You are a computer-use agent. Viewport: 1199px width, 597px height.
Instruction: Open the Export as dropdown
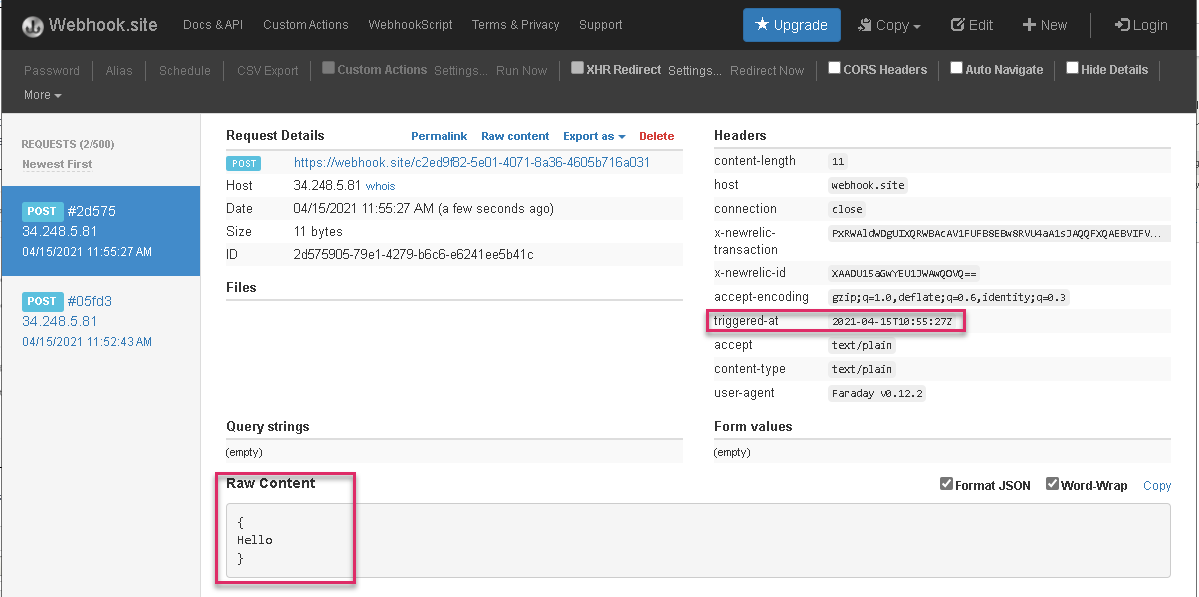594,136
